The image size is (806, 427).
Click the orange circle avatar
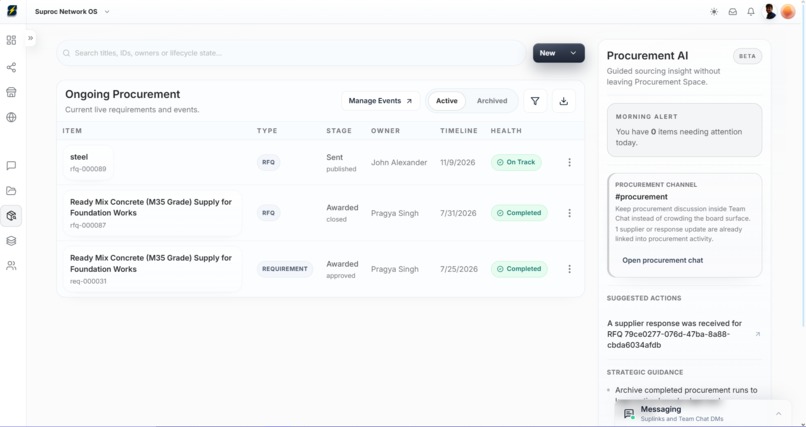click(x=788, y=11)
